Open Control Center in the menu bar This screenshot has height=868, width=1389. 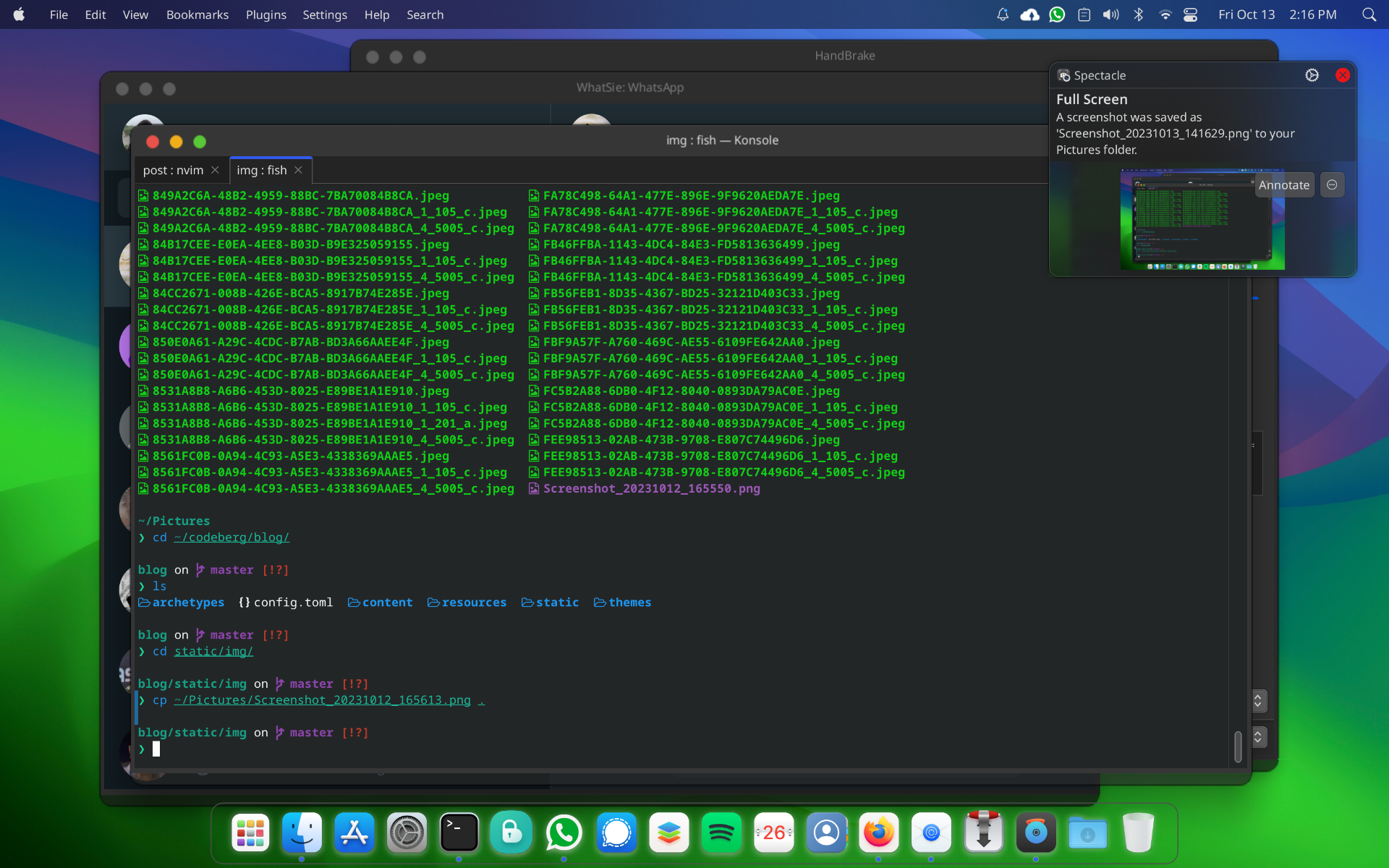pyautogui.click(x=1190, y=14)
